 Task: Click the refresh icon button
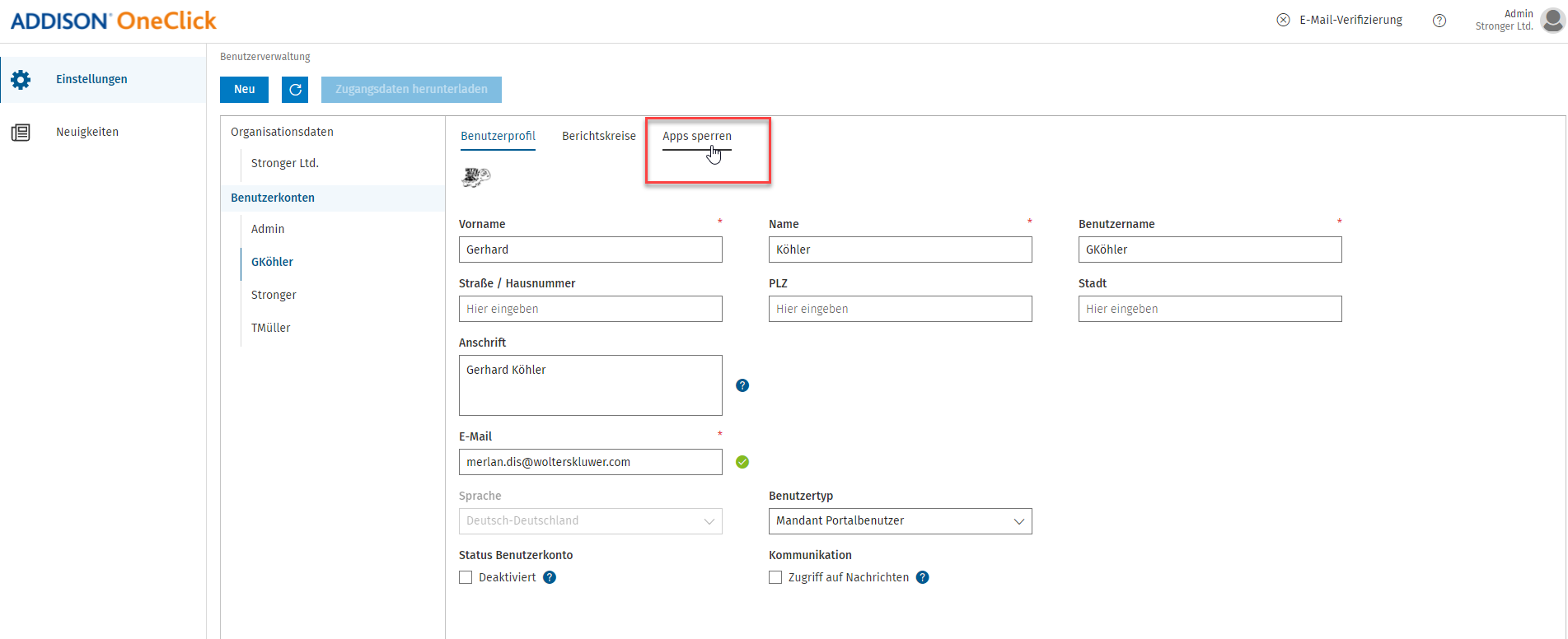point(295,90)
